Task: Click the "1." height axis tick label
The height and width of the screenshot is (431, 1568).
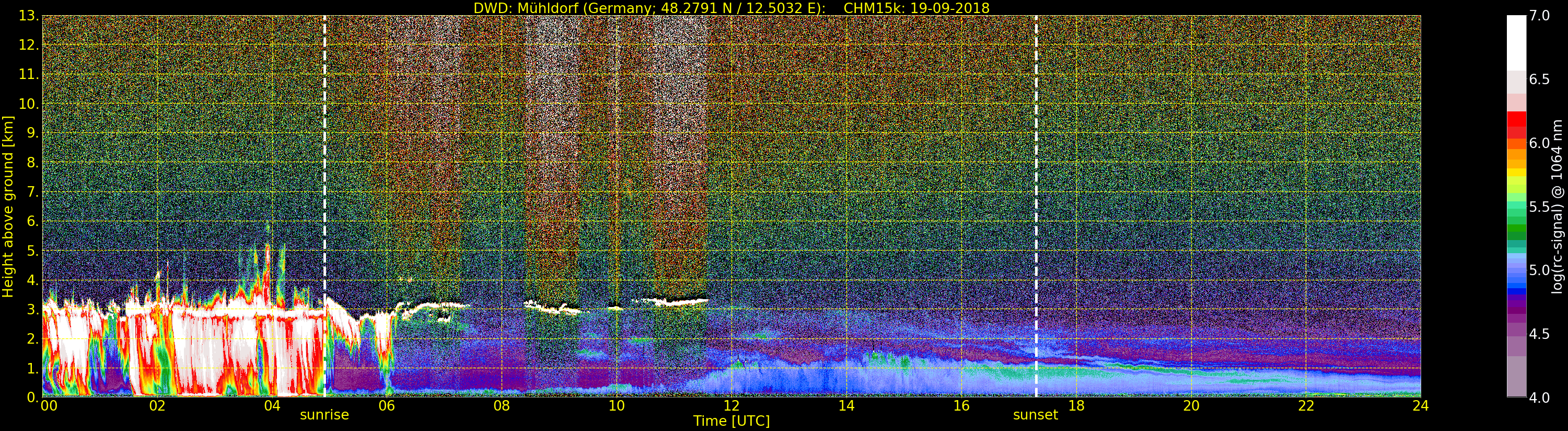Action: (33, 368)
